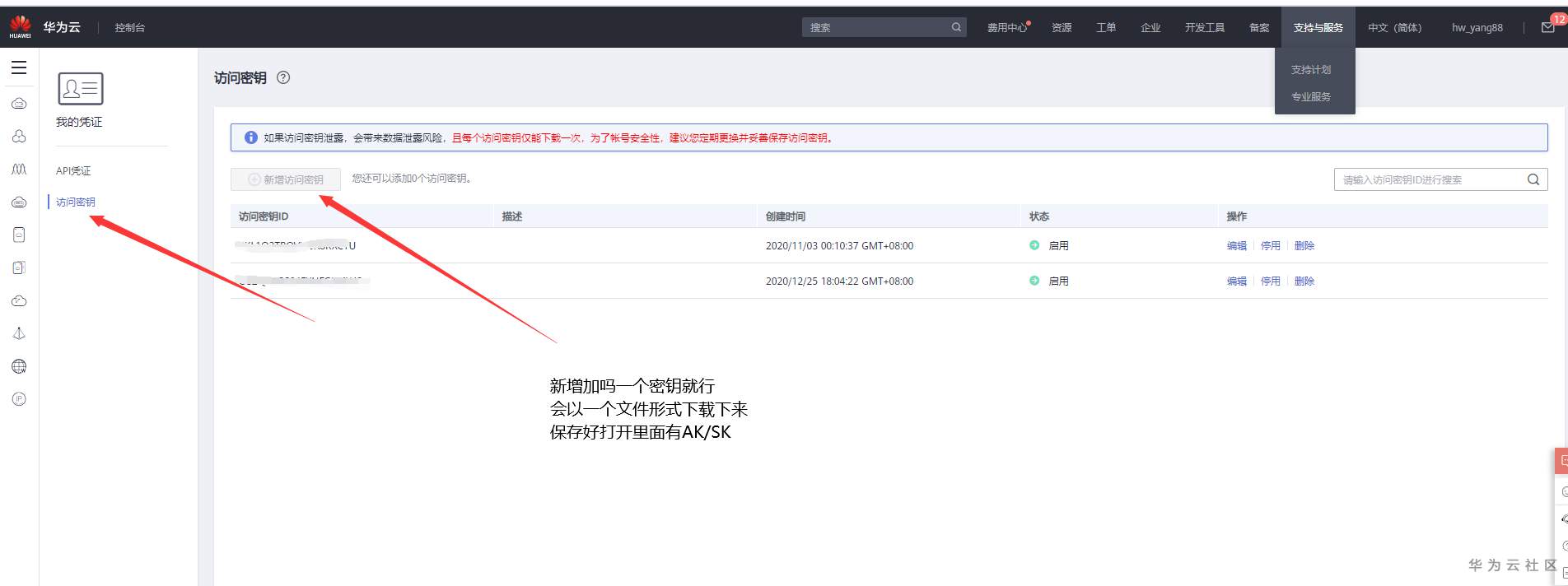Open the pyramid-shaped sidebar icon
This screenshot has height=586, width=1568.
point(19,333)
